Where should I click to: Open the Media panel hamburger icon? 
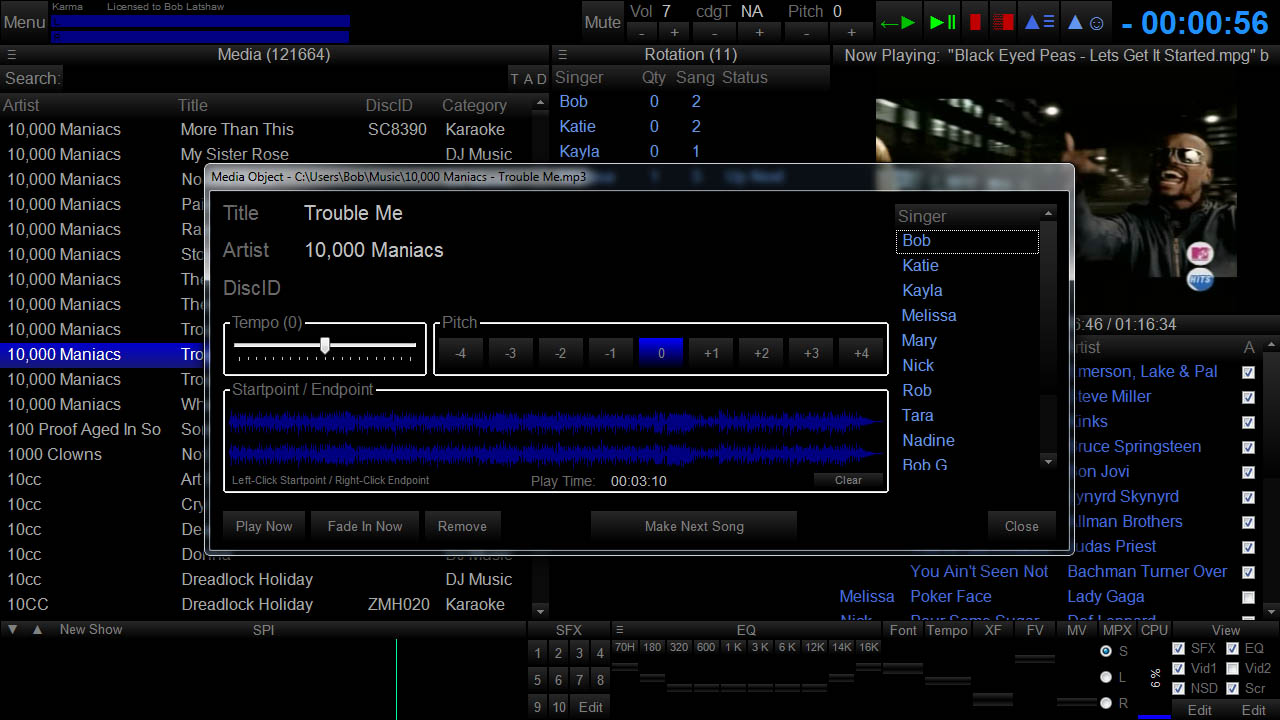(x=11, y=55)
